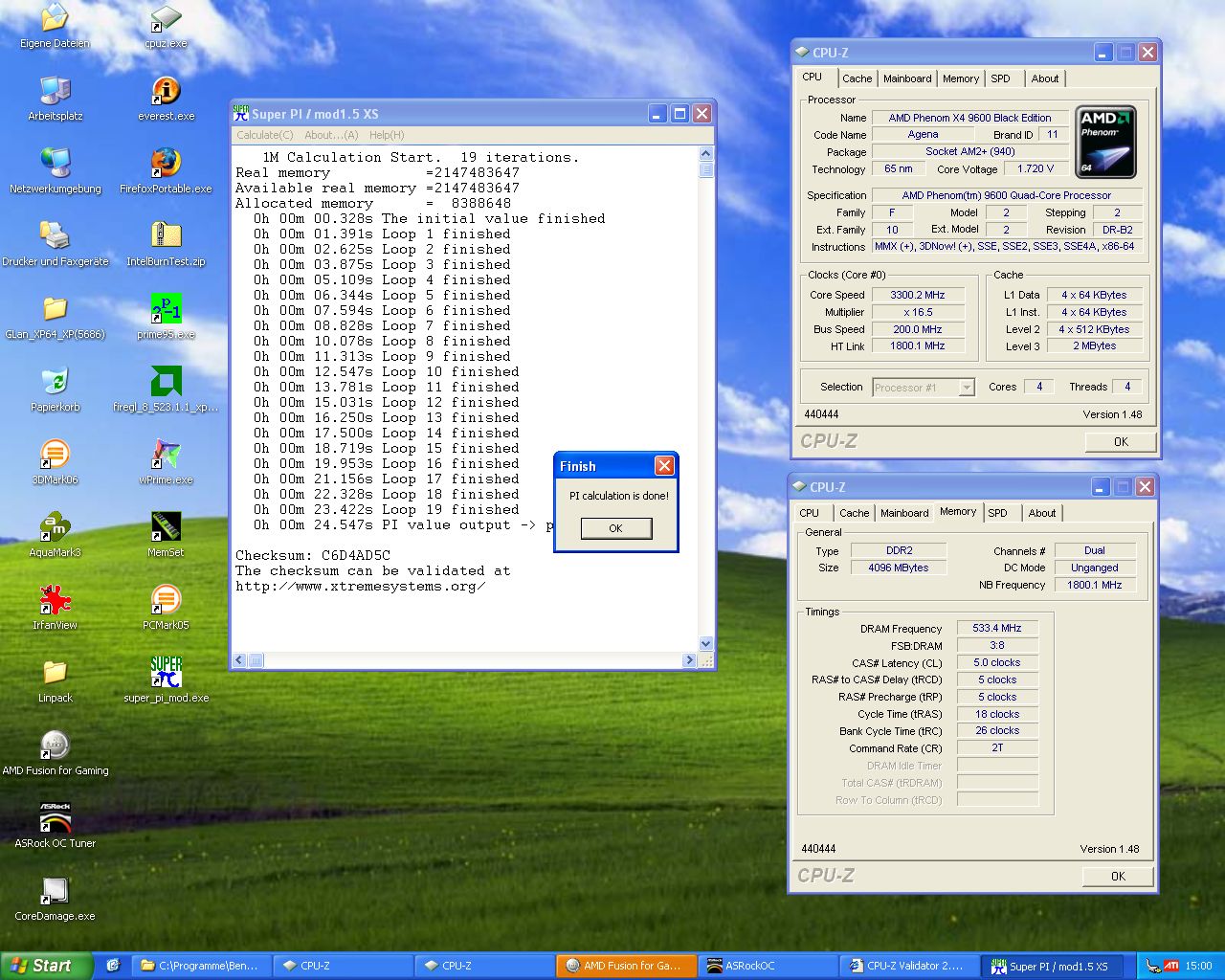Viewport: 1225px width, 980px height.
Task: Switch to SPD tab in upper CPU-Z
Action: tap(1000, 79)
